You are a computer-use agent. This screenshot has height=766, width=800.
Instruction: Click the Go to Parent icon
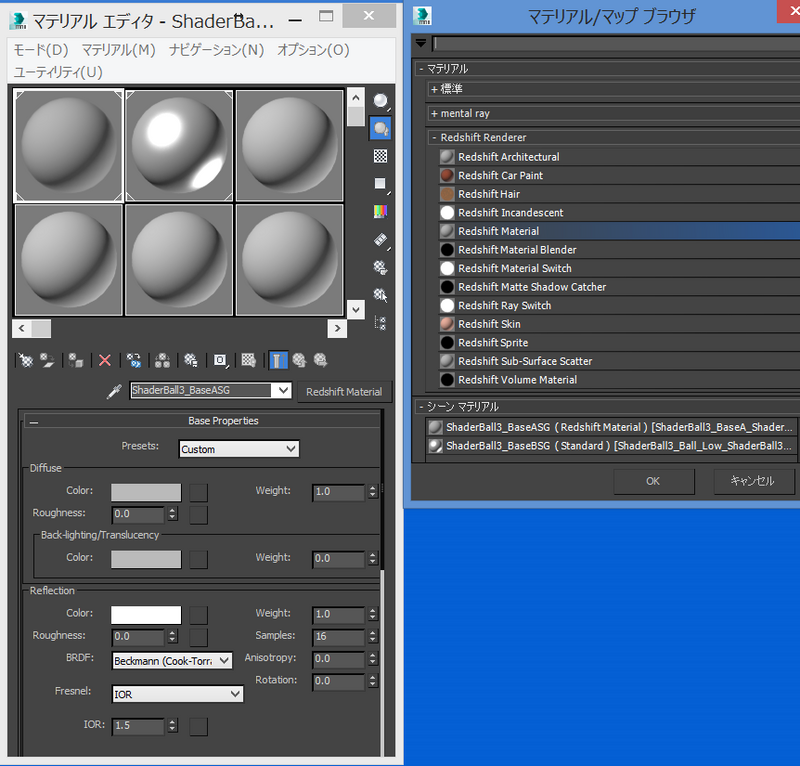point(299,361)
